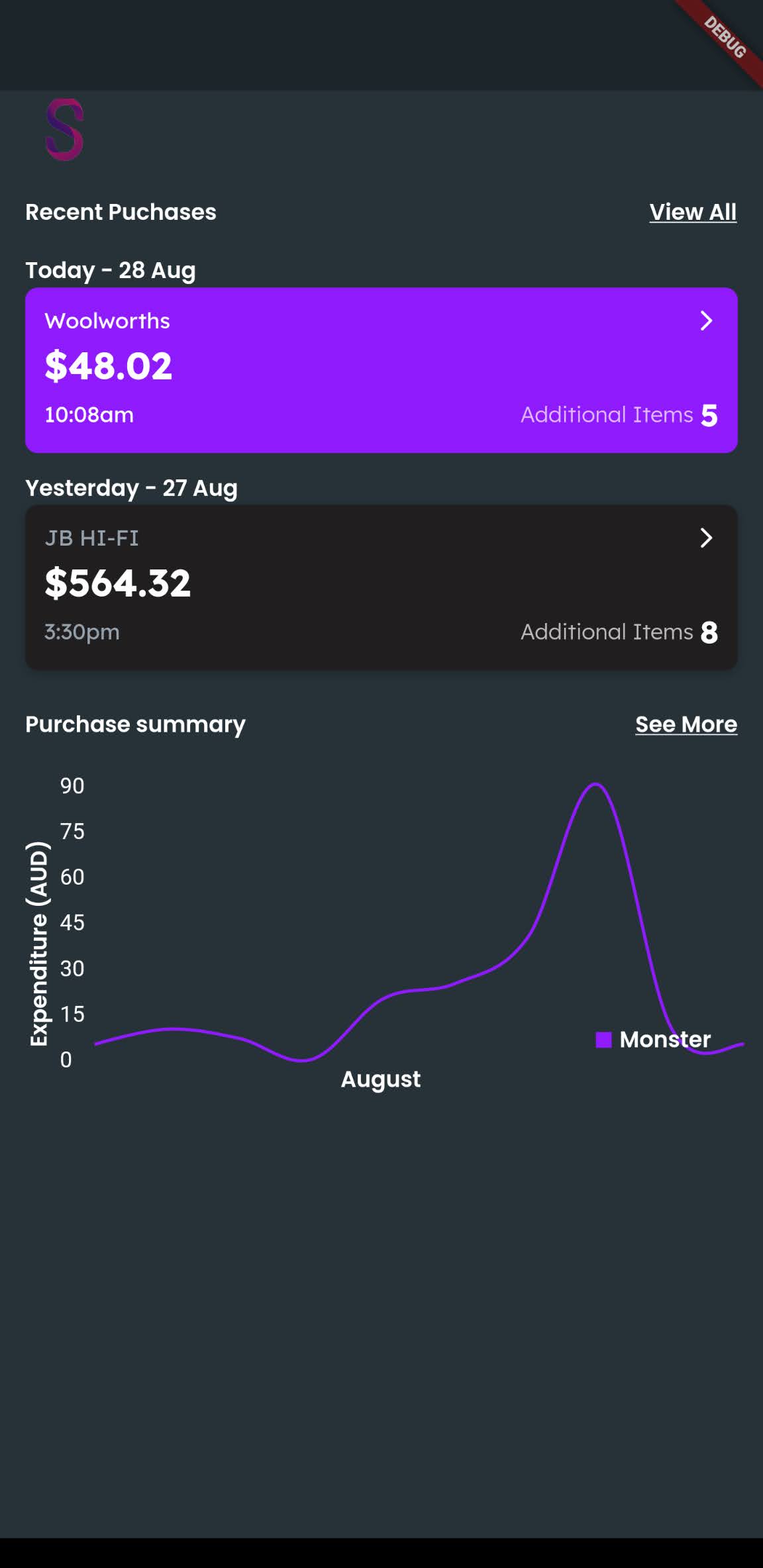Click the peak of the expenditure line

pos(595,785)
